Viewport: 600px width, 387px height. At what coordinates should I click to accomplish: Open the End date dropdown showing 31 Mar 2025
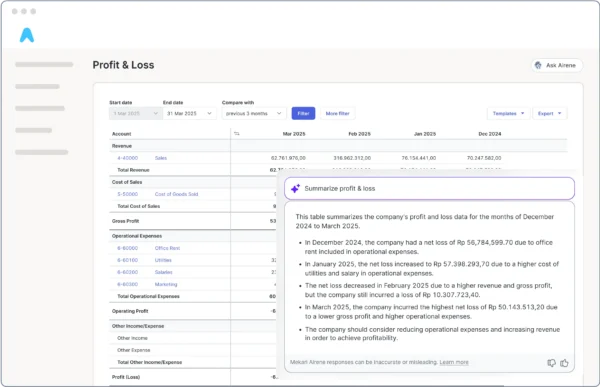189,113
